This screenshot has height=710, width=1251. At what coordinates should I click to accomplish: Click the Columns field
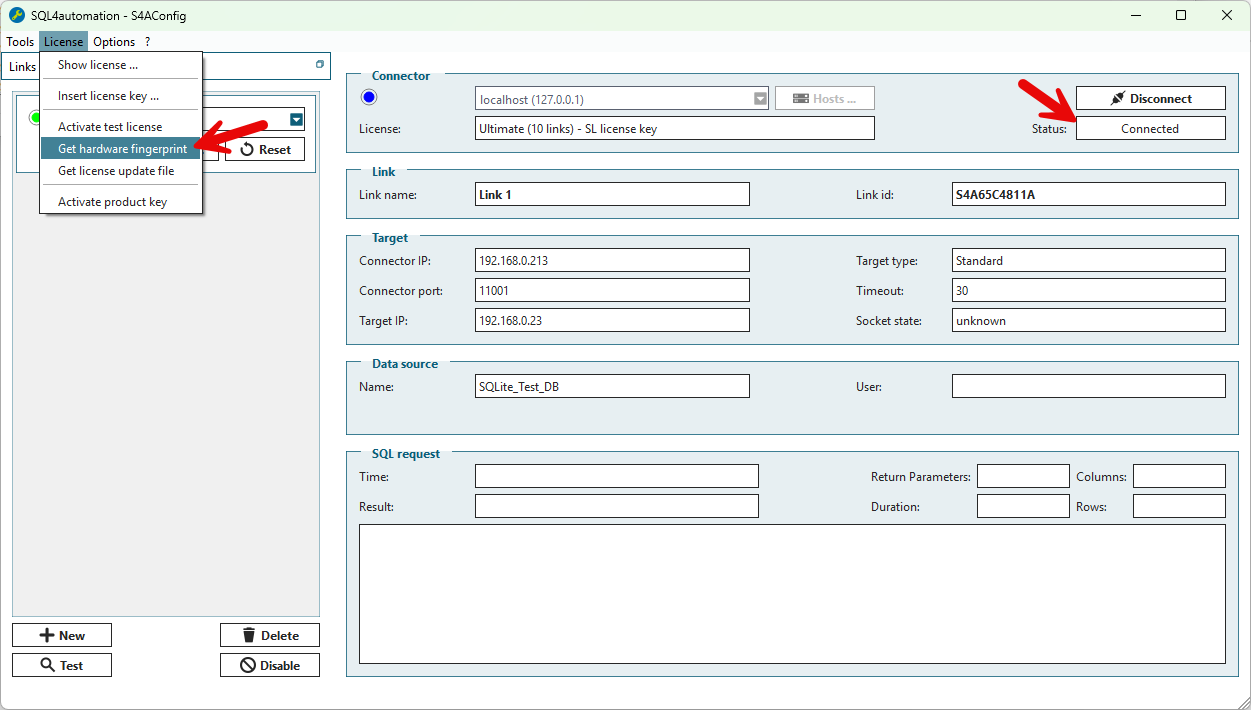click(x=1179, y=476)
